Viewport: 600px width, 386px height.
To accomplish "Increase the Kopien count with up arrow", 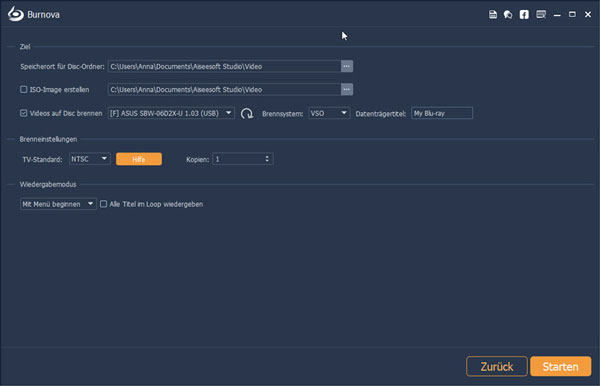I will click(267, 156).
